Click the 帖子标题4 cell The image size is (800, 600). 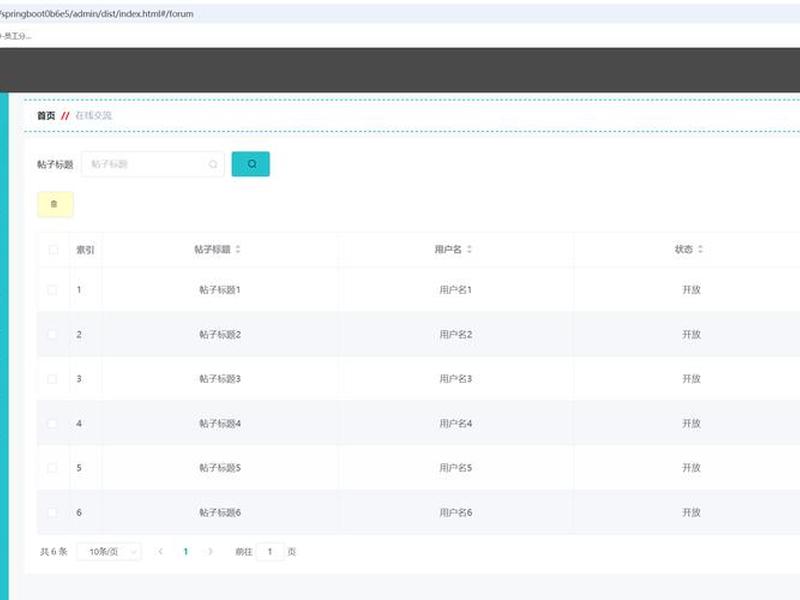(220, 423)
